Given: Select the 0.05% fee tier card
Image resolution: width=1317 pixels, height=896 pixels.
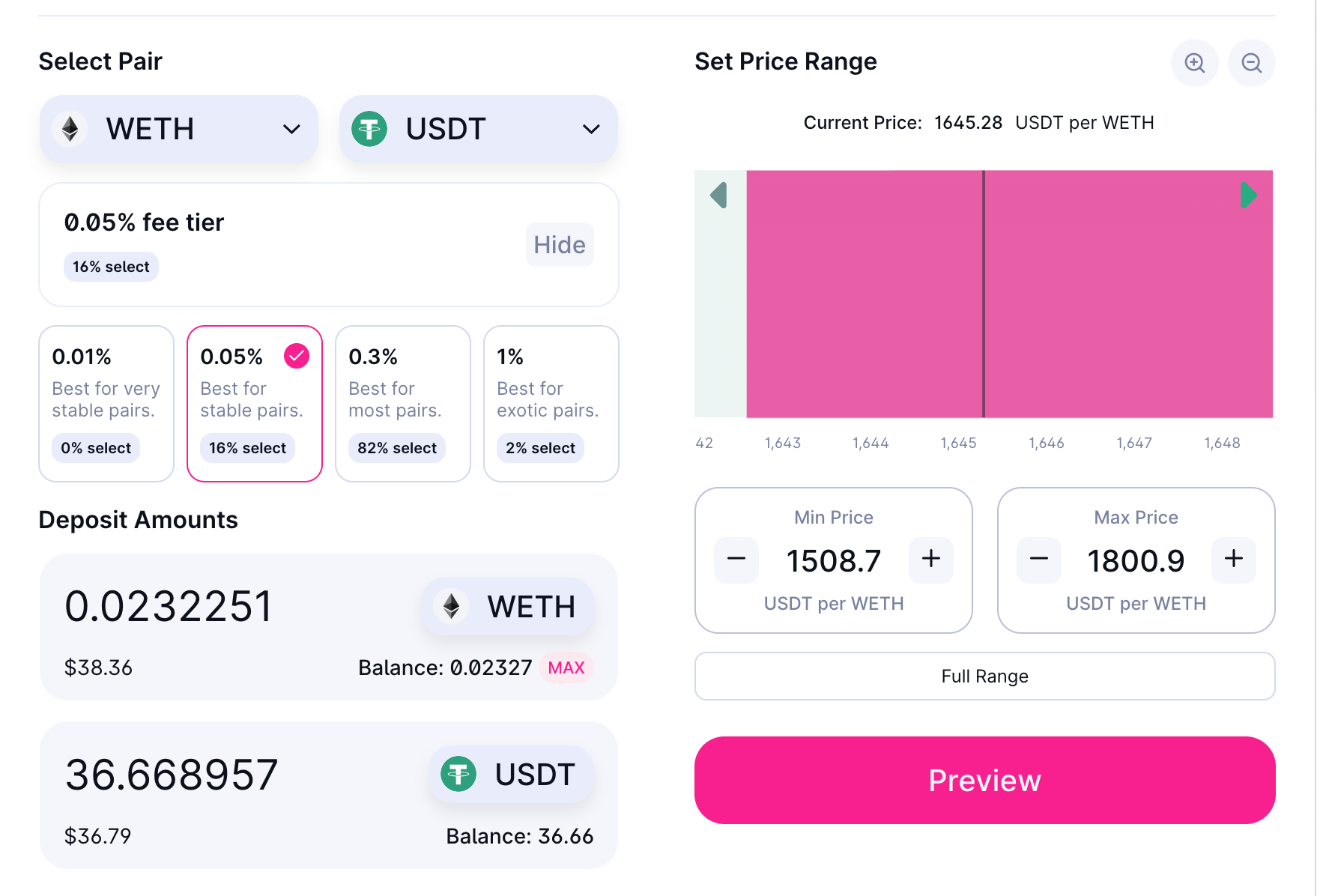Looking at the screenshot, I should (255, 403).
